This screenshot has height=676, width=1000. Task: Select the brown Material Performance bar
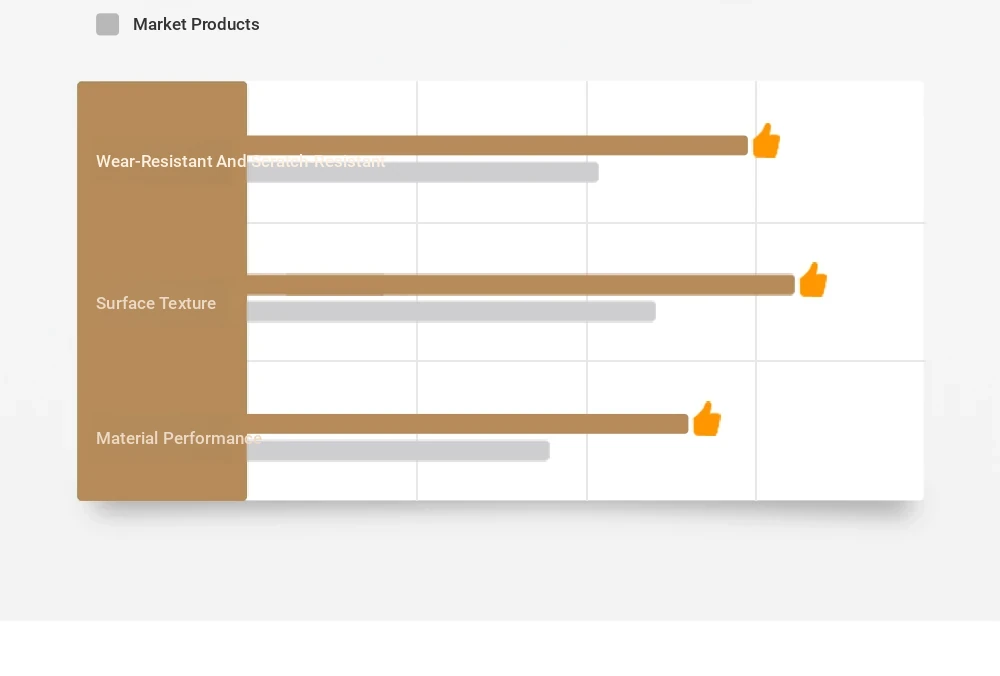point(467,424)
